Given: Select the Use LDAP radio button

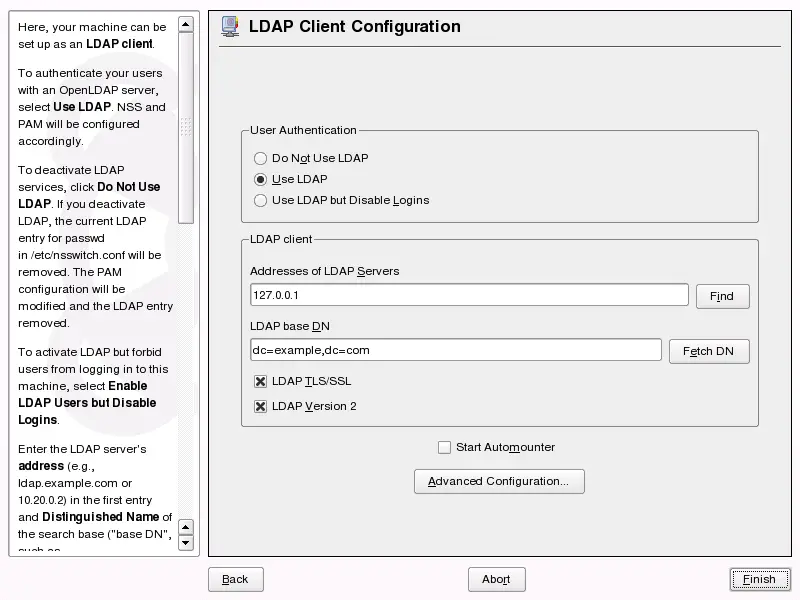Looking at the screenshot, I should coord(260,179).
